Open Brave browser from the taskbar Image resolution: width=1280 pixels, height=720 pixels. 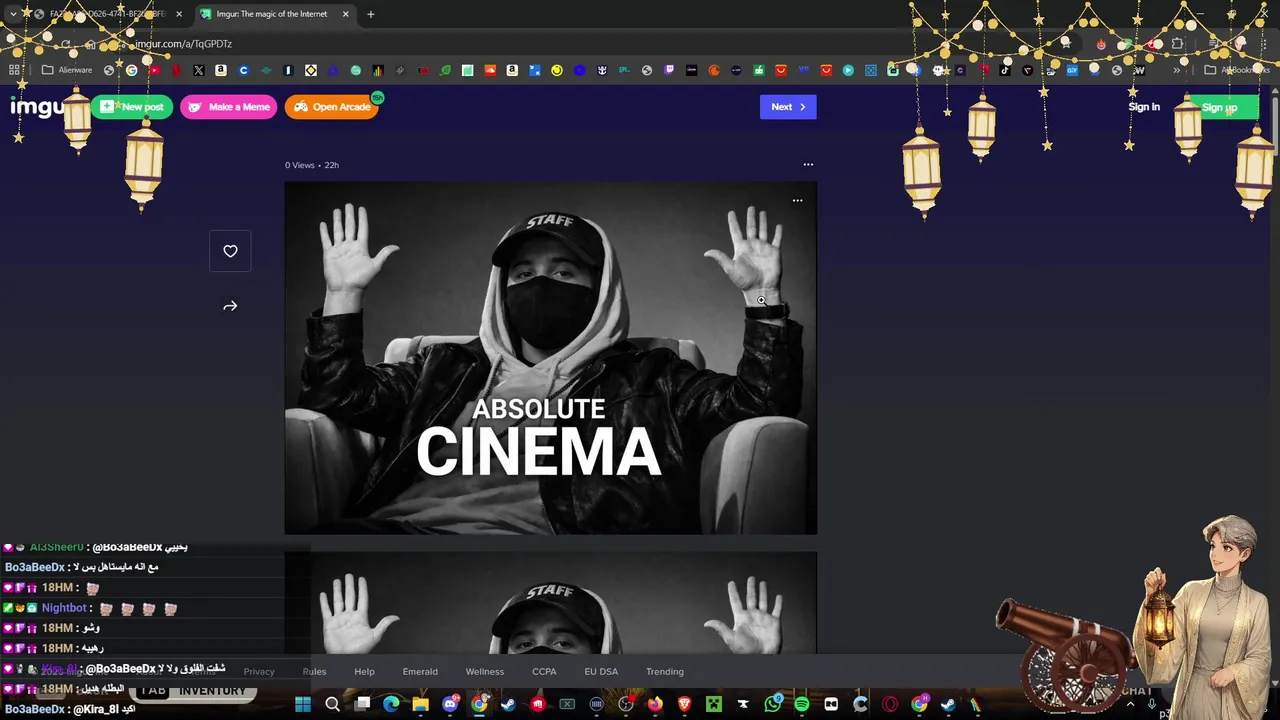click(x=685, y=705)
